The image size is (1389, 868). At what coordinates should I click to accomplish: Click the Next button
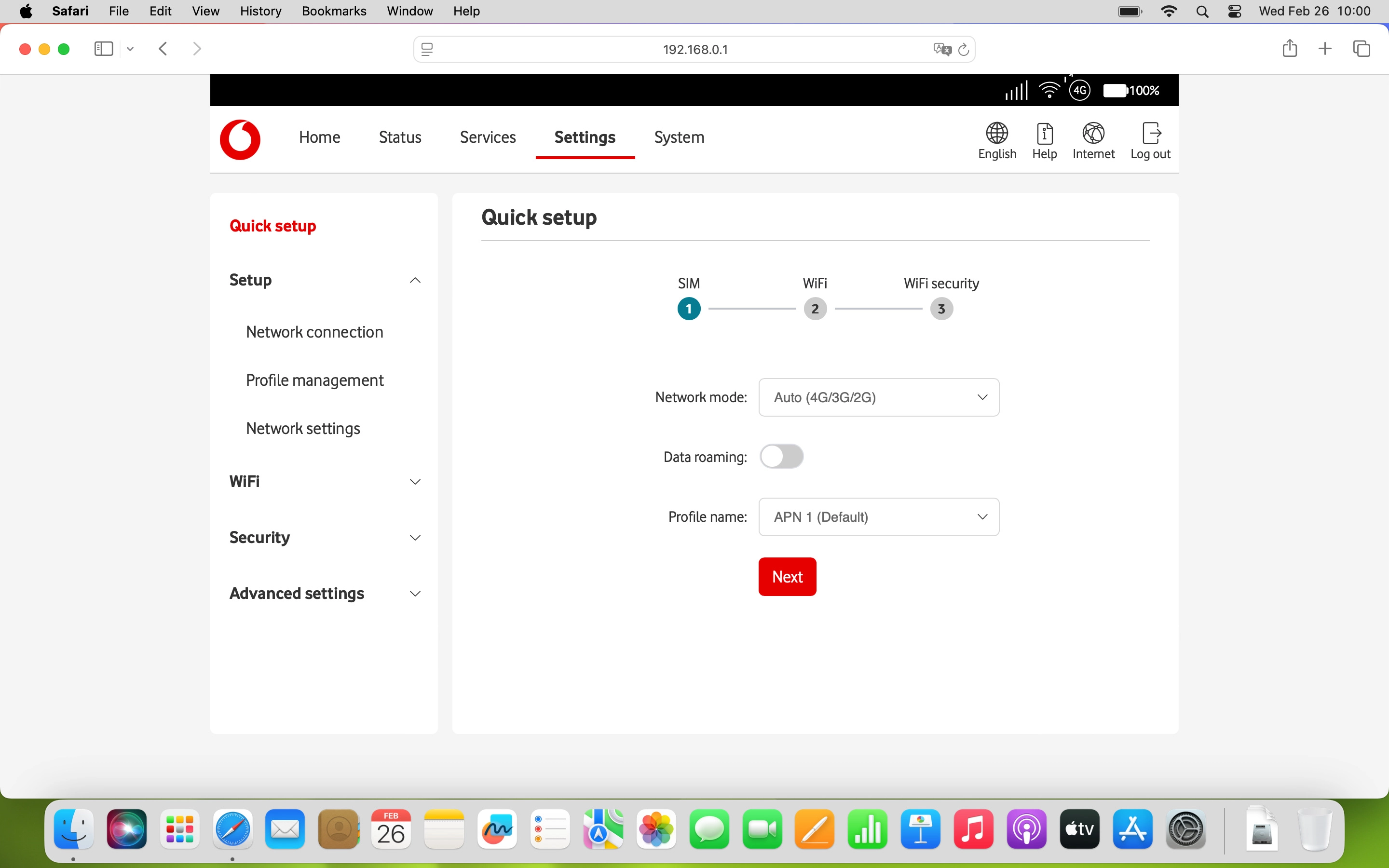(787, 576)
